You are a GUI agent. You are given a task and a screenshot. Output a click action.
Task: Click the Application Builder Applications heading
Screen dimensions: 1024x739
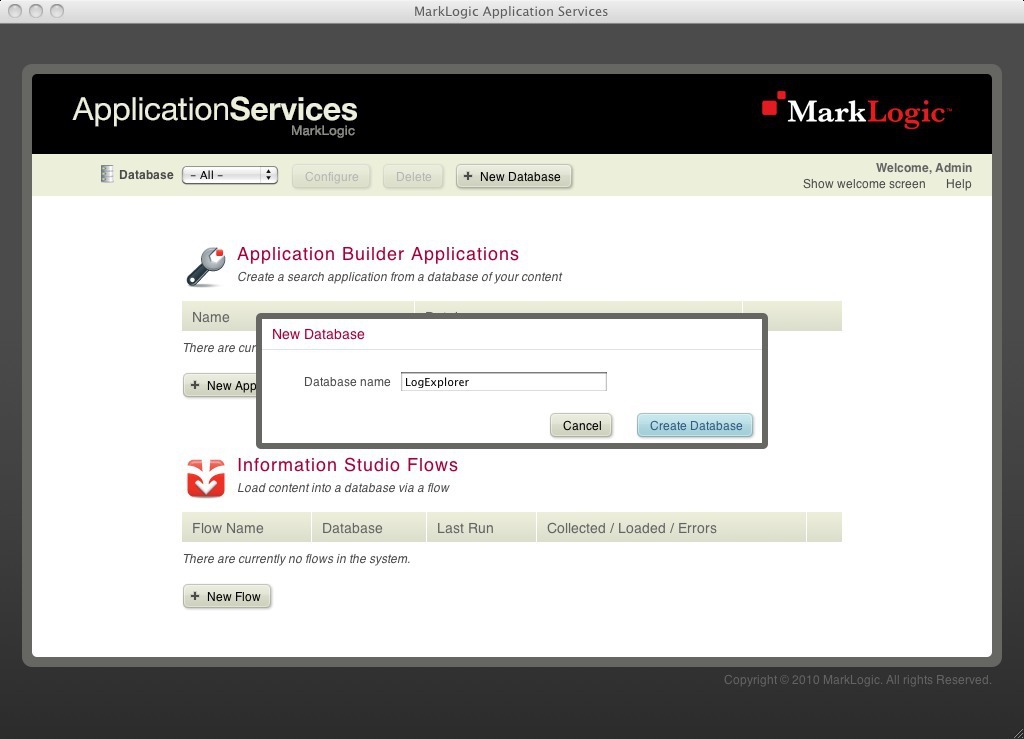[377, 254]
